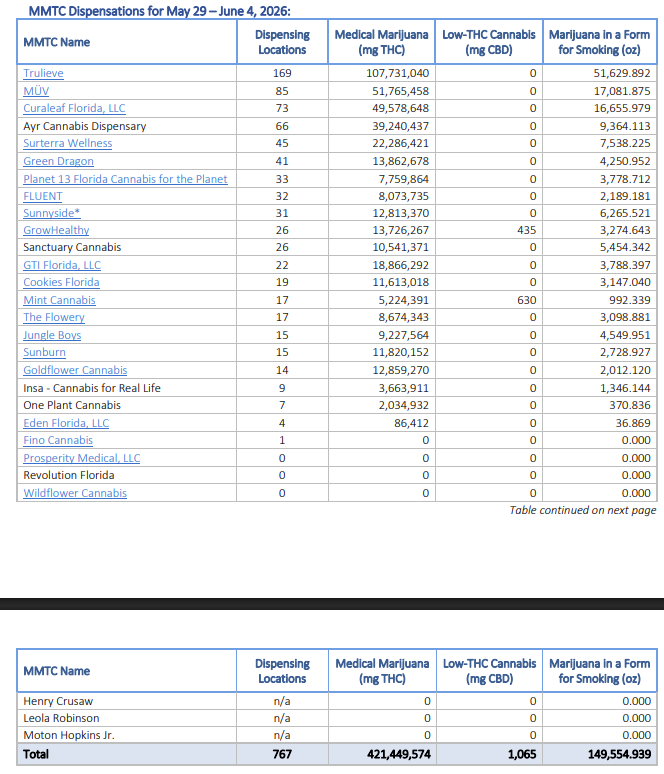This screenshot has height=774, width=664.
Task: Click smoking value 36.869 for Eden
Action: 633,423
